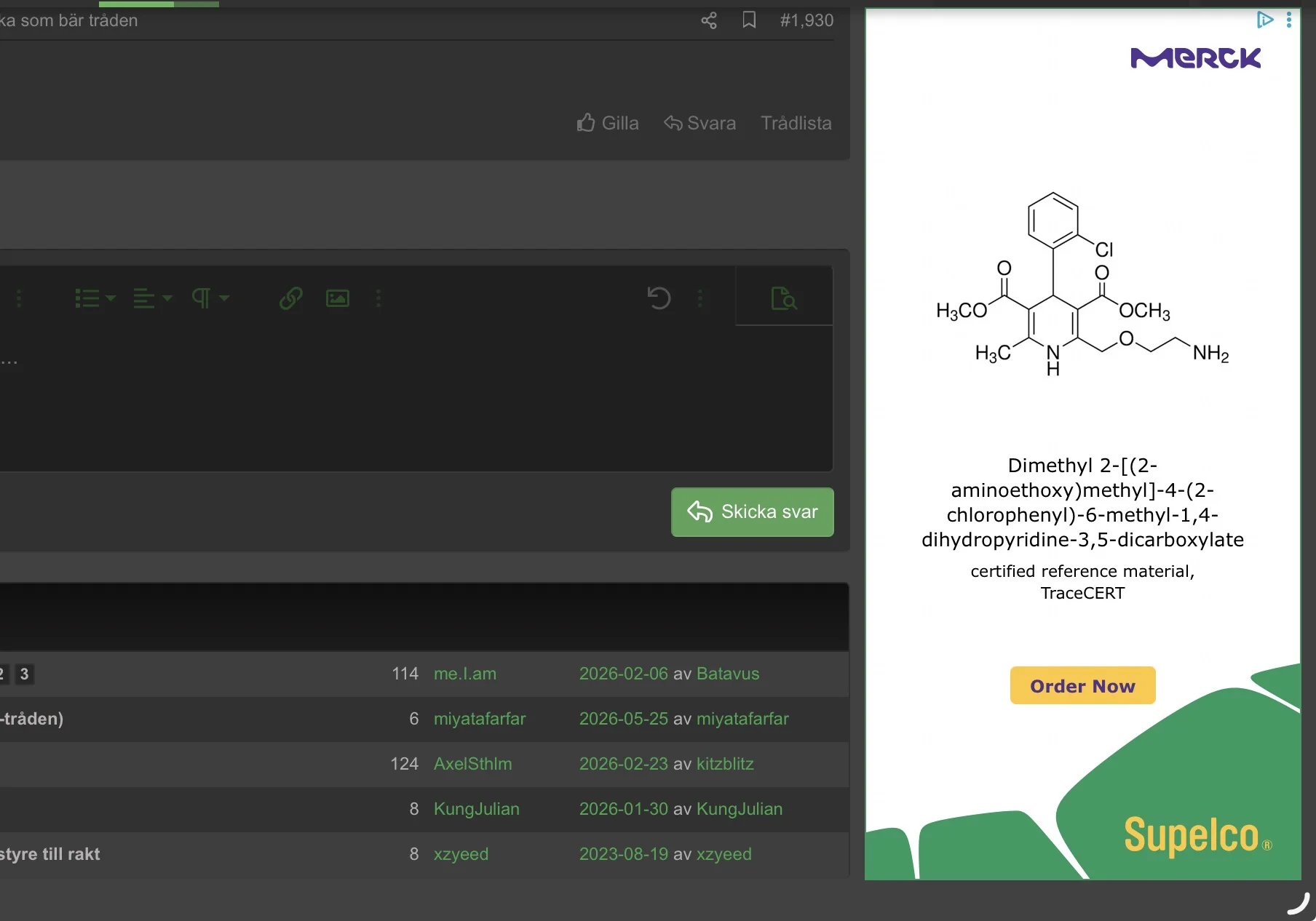Open the paragraph format dropdown
This screenshot has width=1316, height=921.
(x=210, y=298)
